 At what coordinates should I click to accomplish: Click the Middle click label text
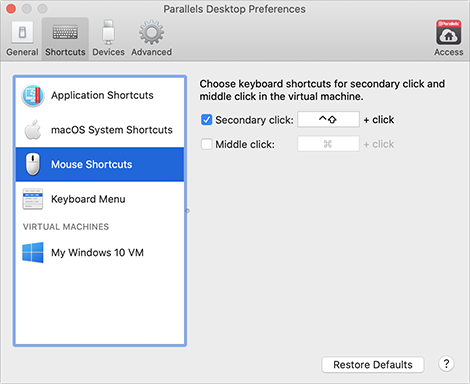point(245,145)
